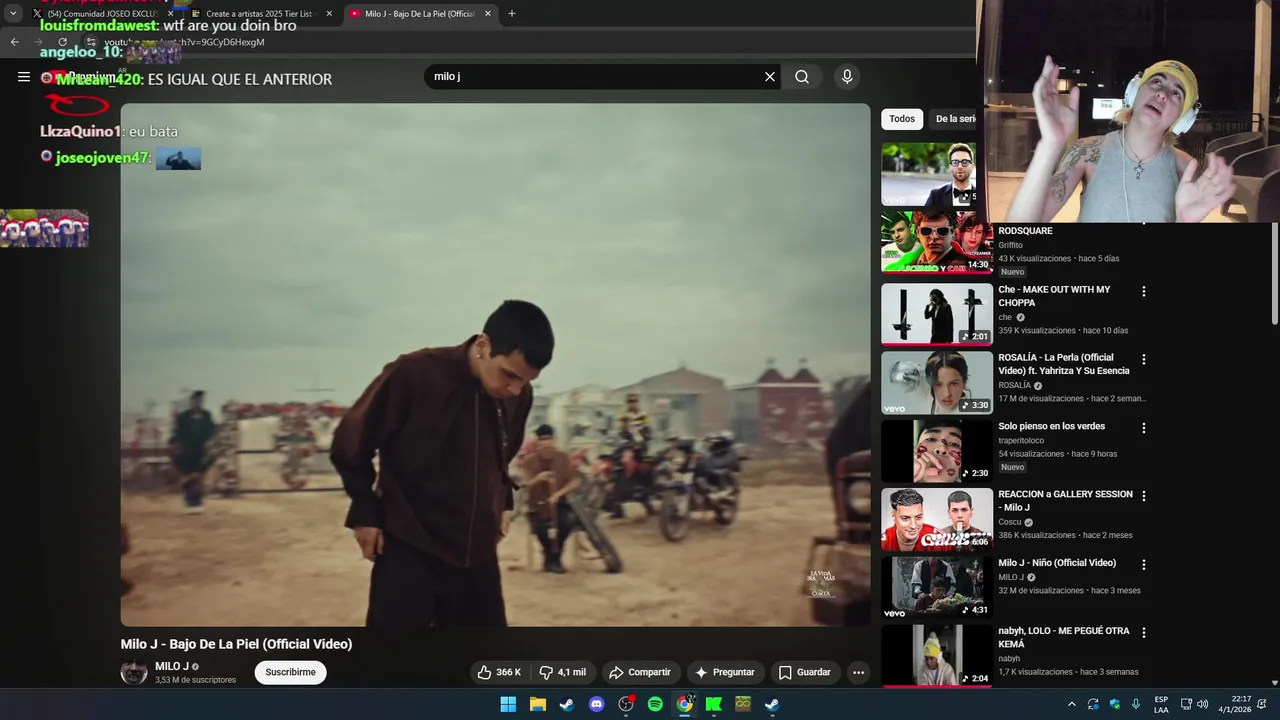Expand the hidden tray icons chevron
The height and width of the screenshot is (720, 1280).
point(1072,704)
